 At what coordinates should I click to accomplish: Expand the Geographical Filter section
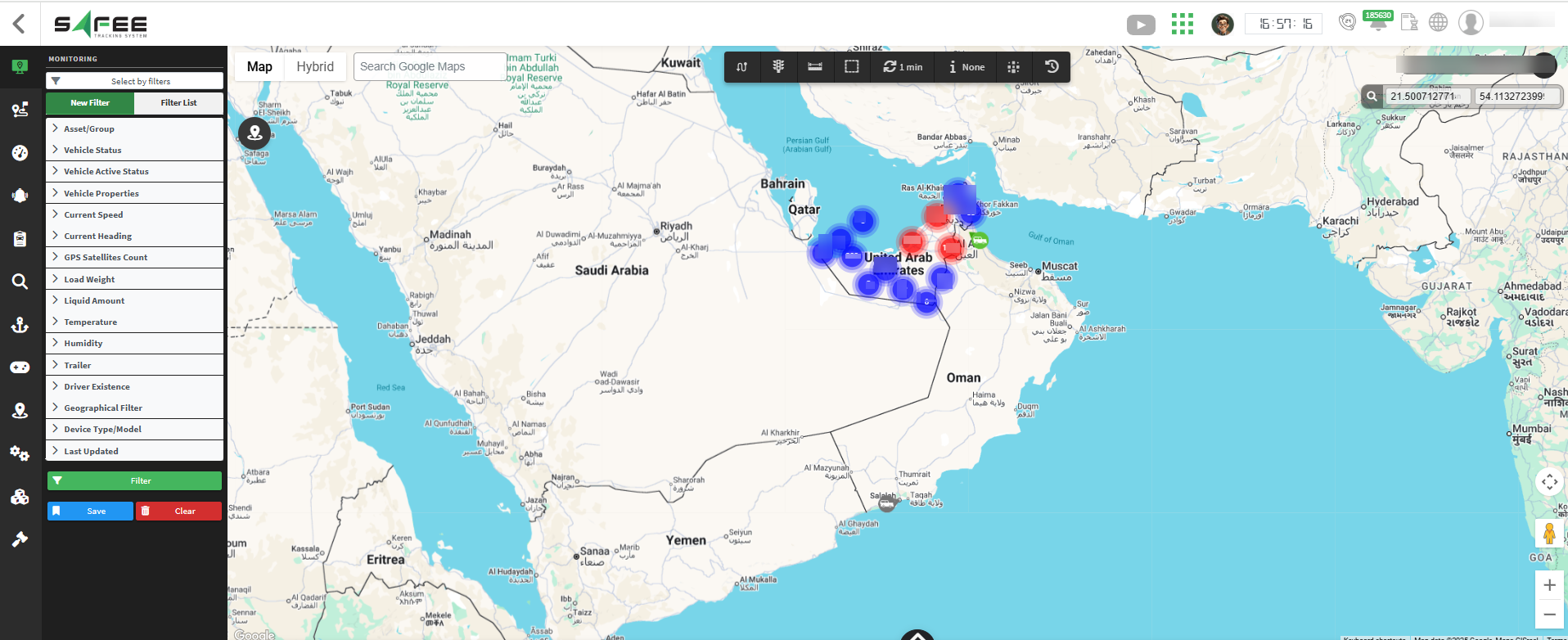point(103,408)
